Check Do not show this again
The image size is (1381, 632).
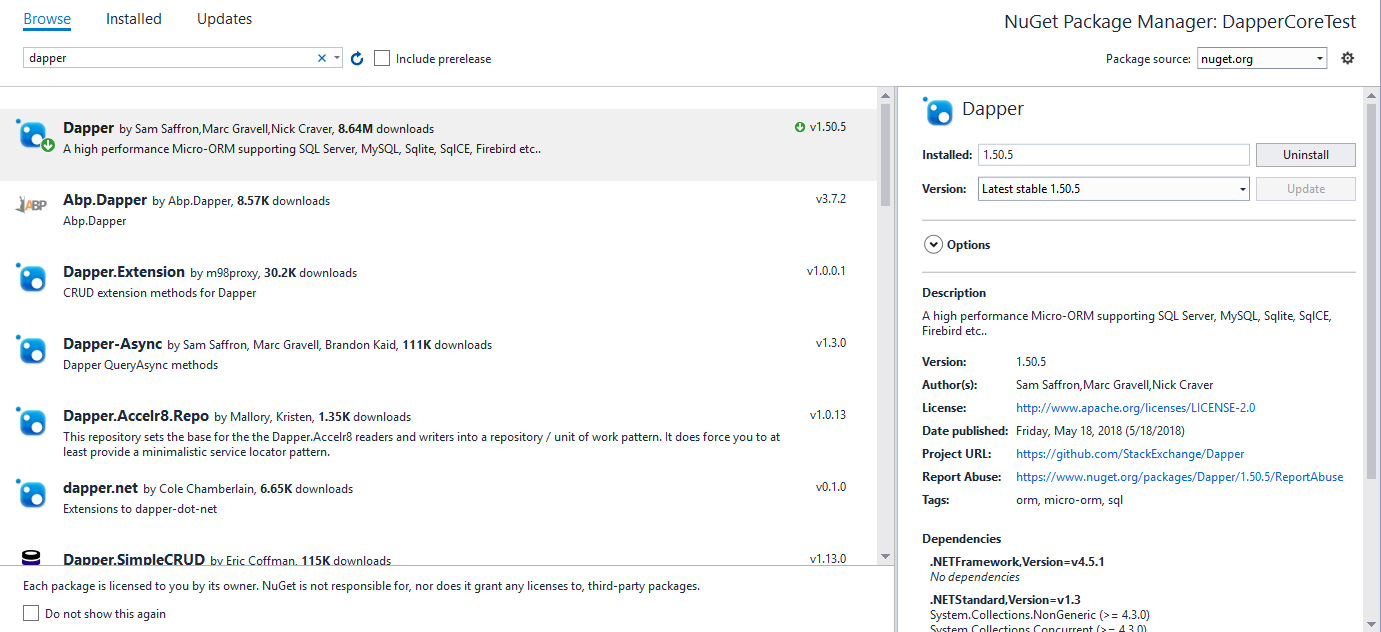coord(30,612)
